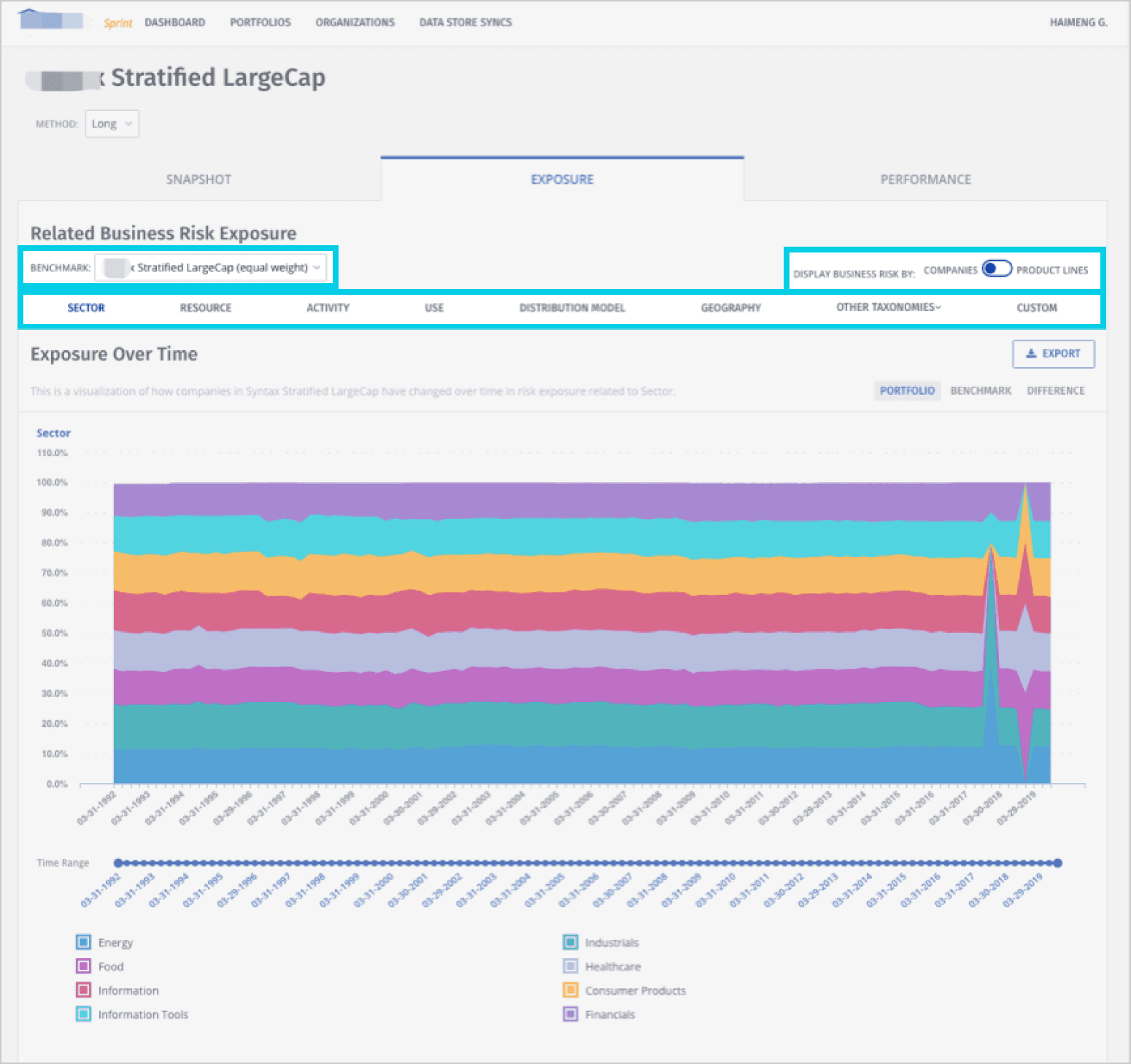1131x1064 pixels.
Task: Toggle Energy series in legend
Action: pos(83,942)
